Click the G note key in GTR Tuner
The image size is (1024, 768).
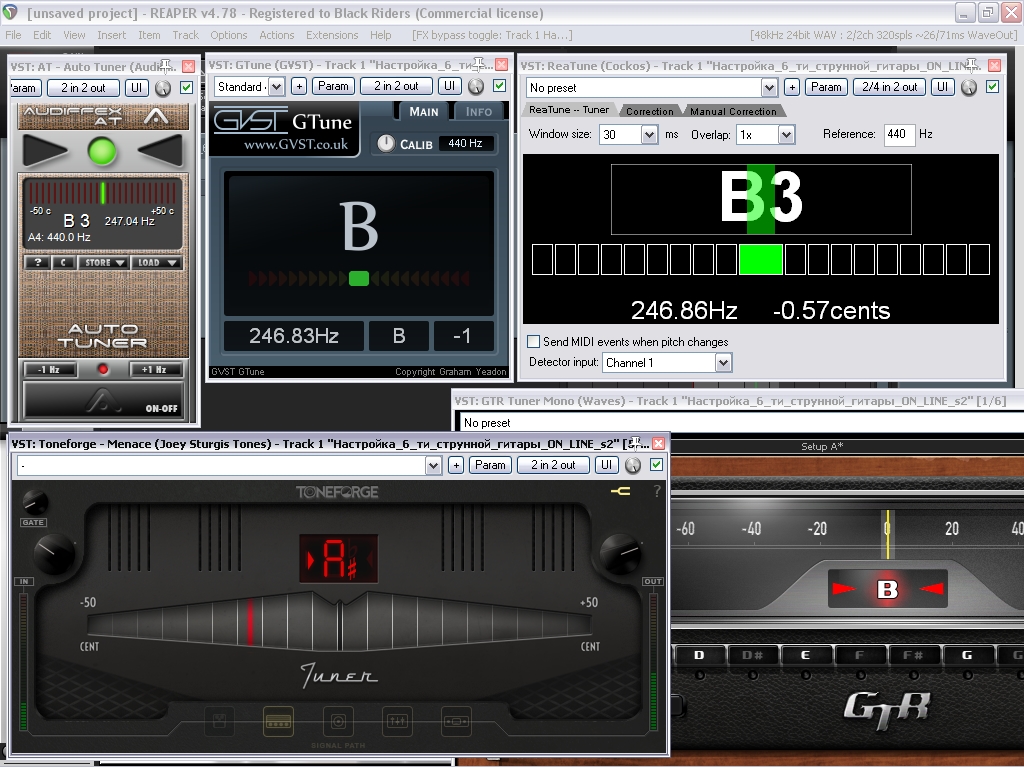point(967,655)
